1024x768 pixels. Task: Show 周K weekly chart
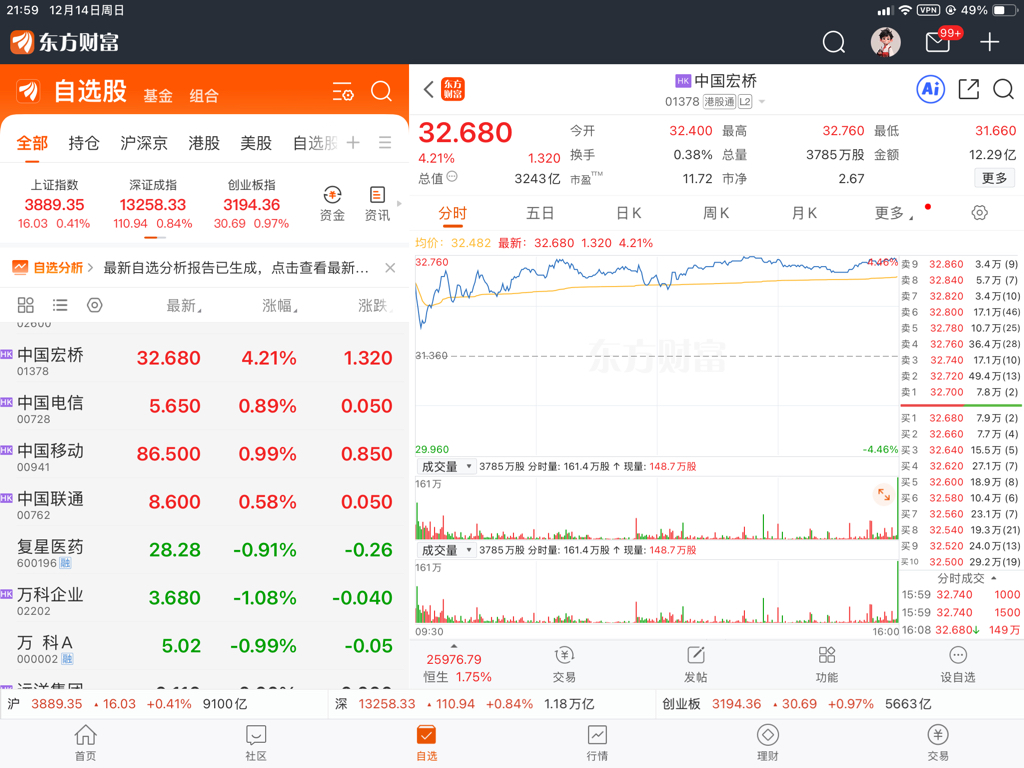[x=716, y=214]
